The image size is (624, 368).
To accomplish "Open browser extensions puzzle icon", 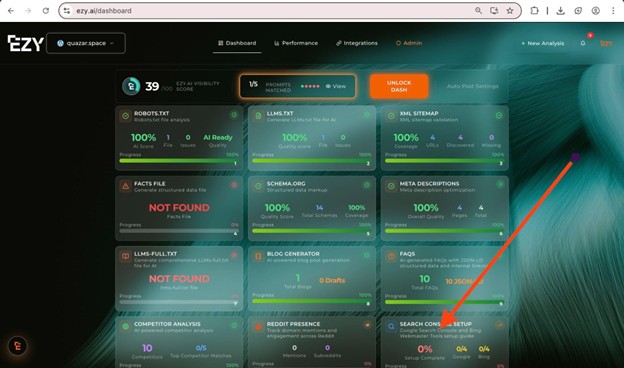I will [534, 11].
